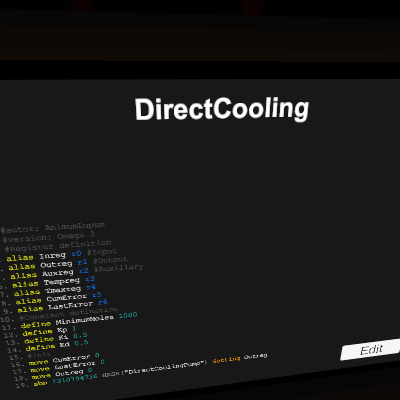Viewport: 400px width, 400px height.
Task: Select the "move CumError 0" code line
Action: click(64, 359)
